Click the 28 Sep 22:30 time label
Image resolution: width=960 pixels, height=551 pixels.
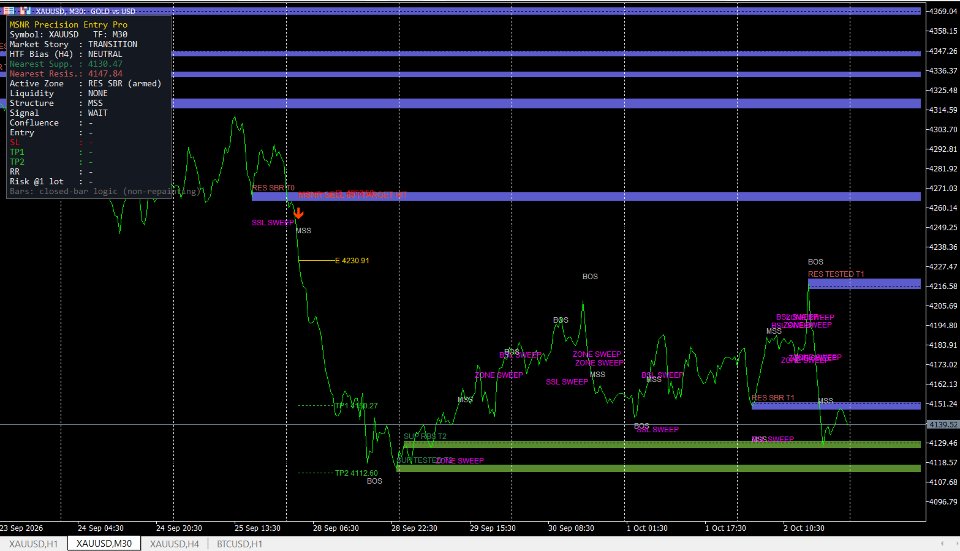(x=414, y=528)
